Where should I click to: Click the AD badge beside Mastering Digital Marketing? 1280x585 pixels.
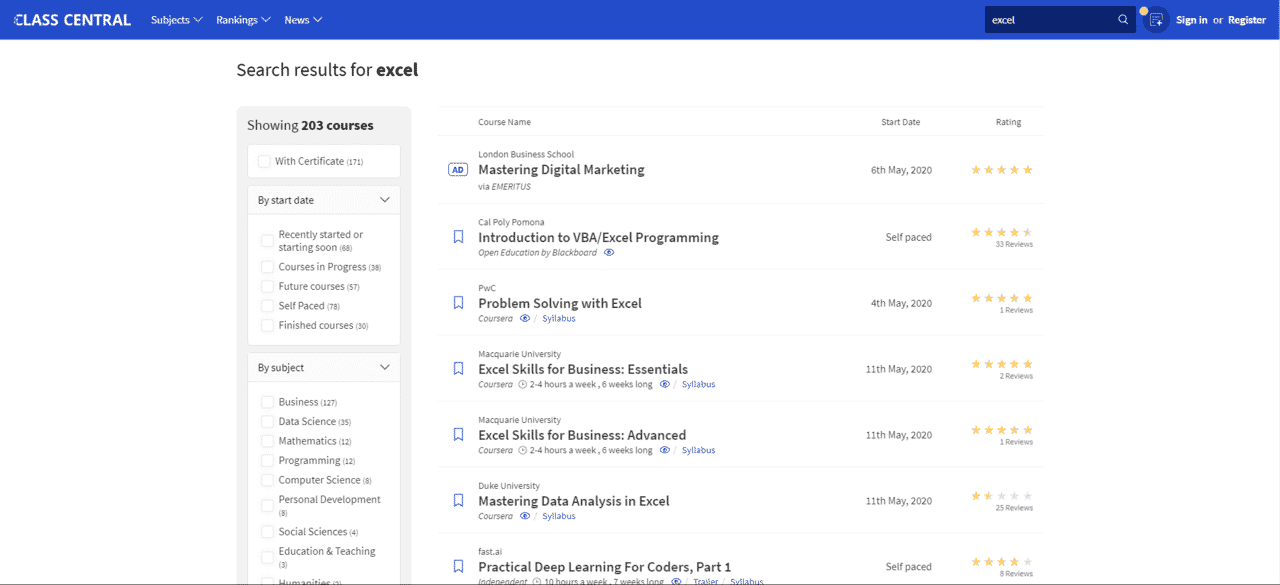[458, 170]
